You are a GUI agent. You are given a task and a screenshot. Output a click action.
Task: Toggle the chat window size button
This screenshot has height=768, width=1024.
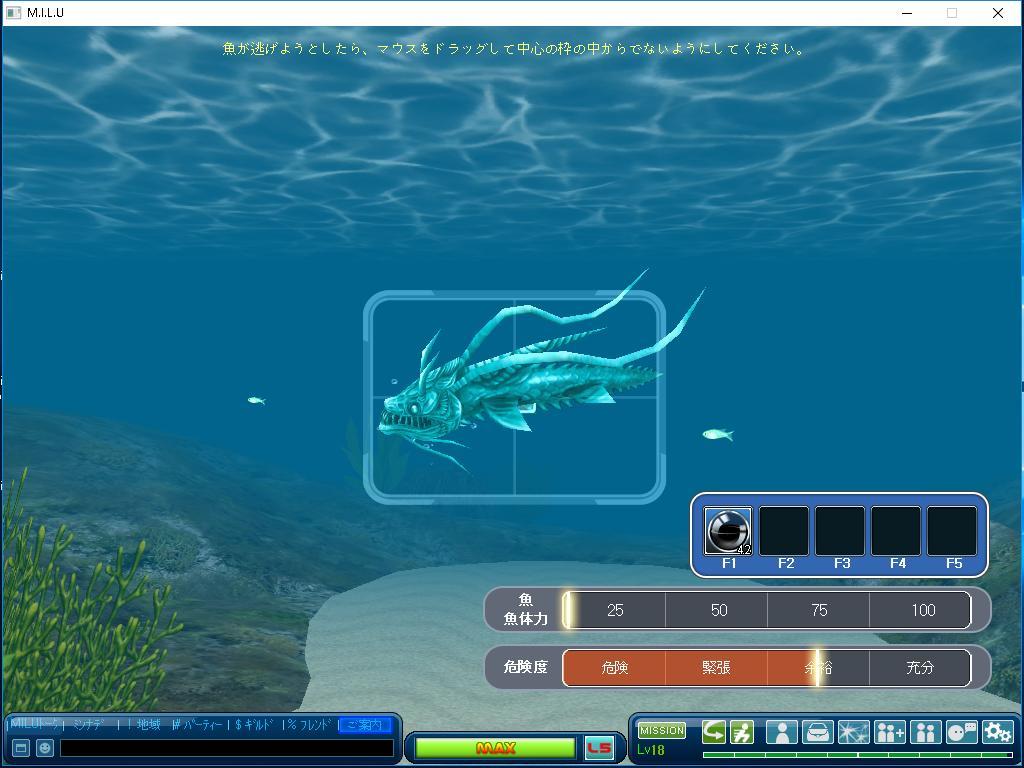(x=20, y=748)
